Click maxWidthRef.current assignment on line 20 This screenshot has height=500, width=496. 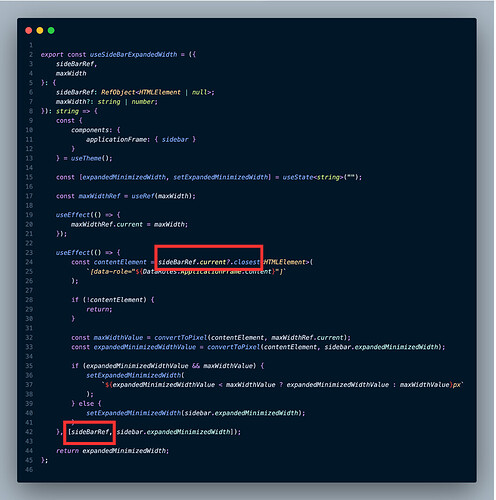tap(129, 224)
